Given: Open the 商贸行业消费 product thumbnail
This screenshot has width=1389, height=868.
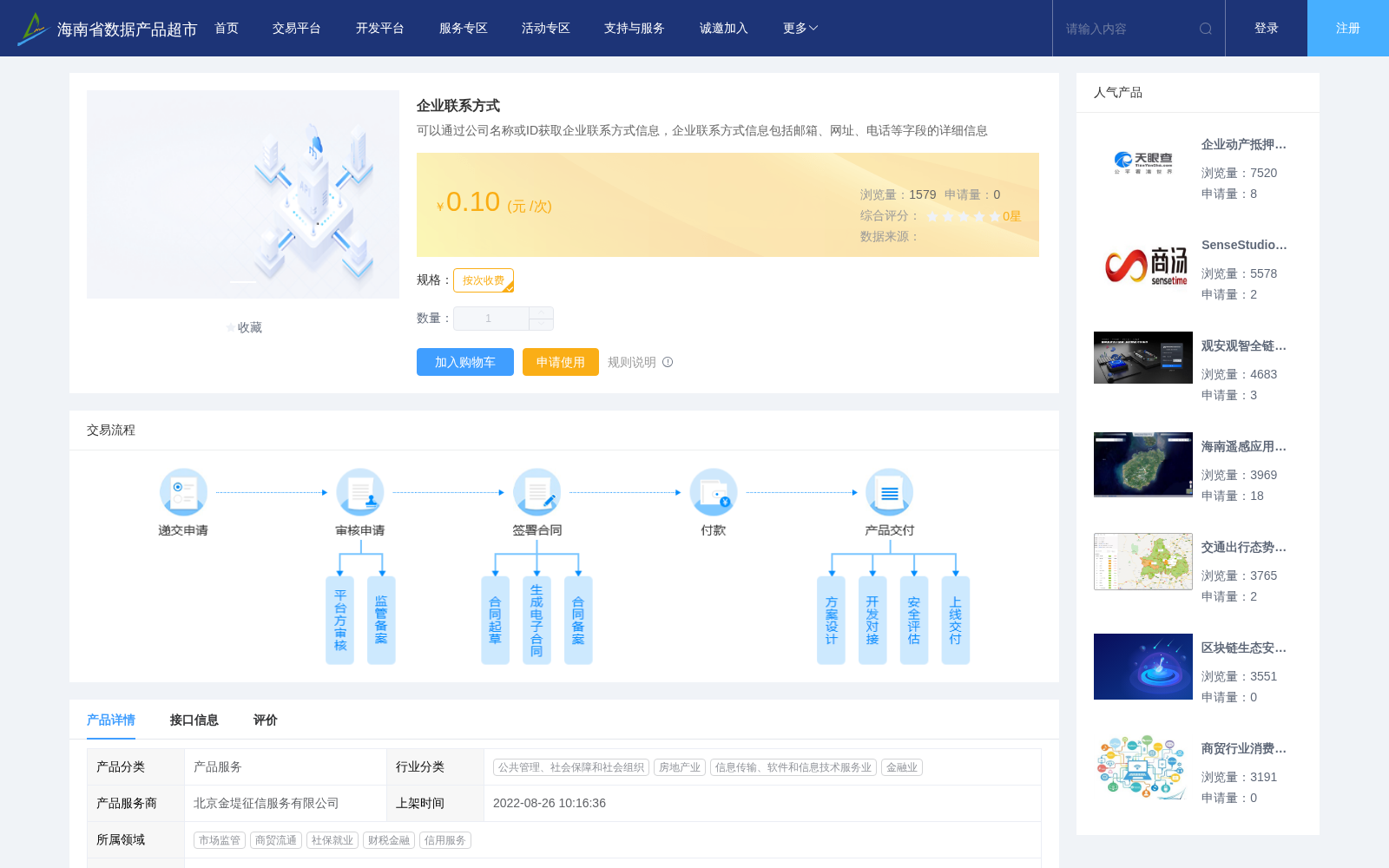Looking at the screenshot, I should pyautogui.click(x=1143, y=767).
